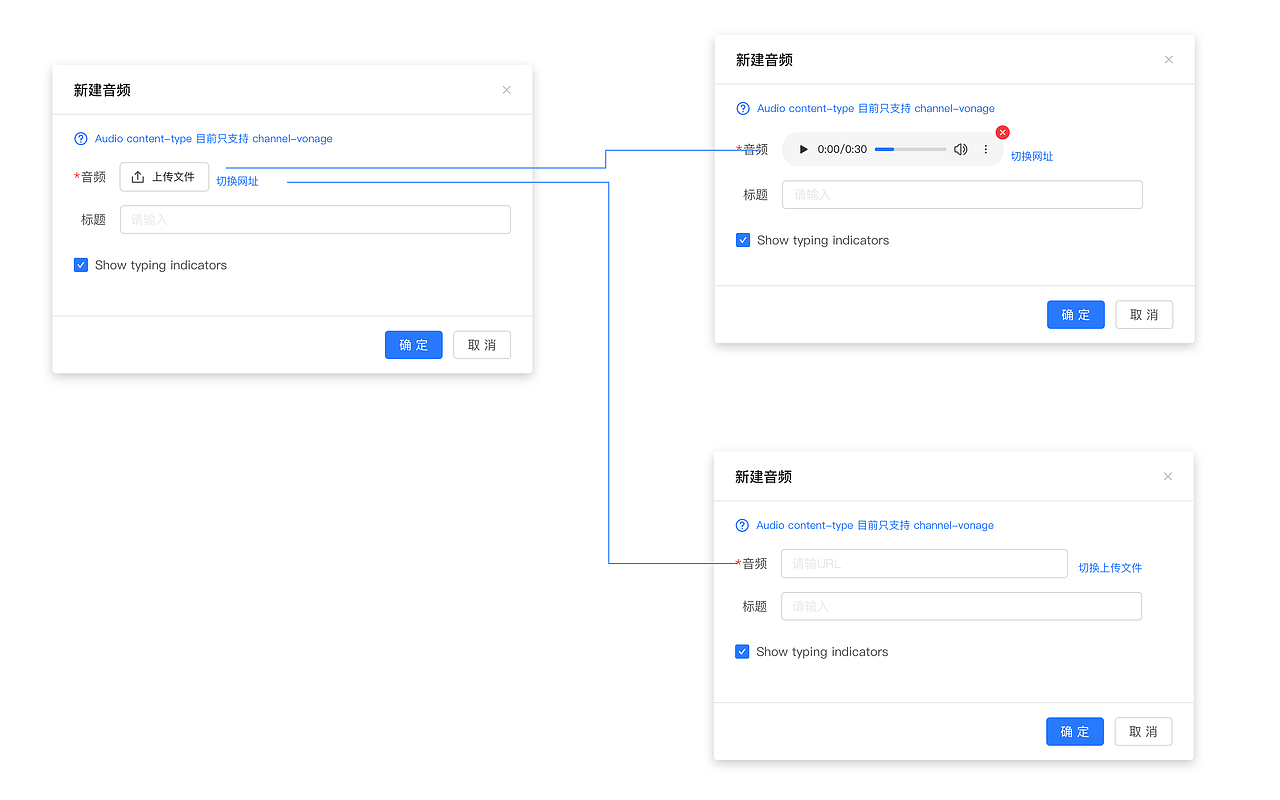Click the 切换上传文件 link
This screenshot has width=1280, height=800.
pyautogui.click(x=1110, y=568)
